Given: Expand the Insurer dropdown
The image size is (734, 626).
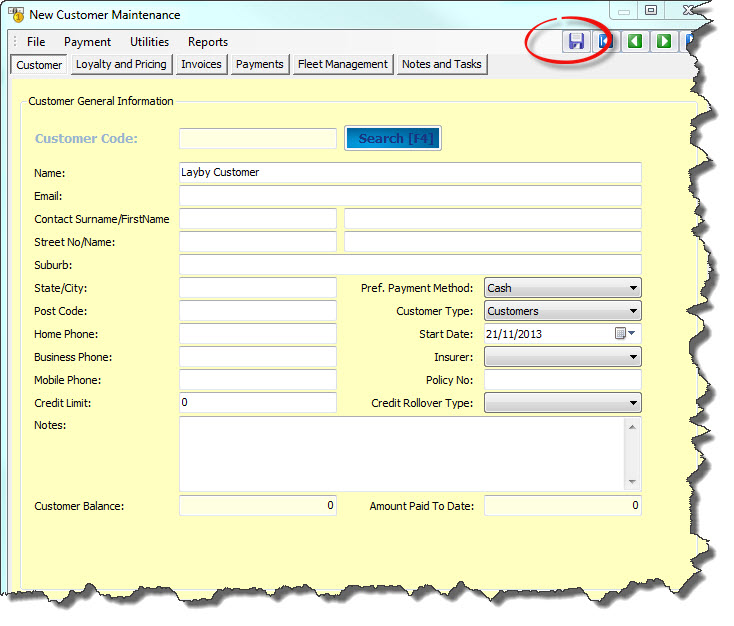Looking at the screenshot, I should [633, 356].
